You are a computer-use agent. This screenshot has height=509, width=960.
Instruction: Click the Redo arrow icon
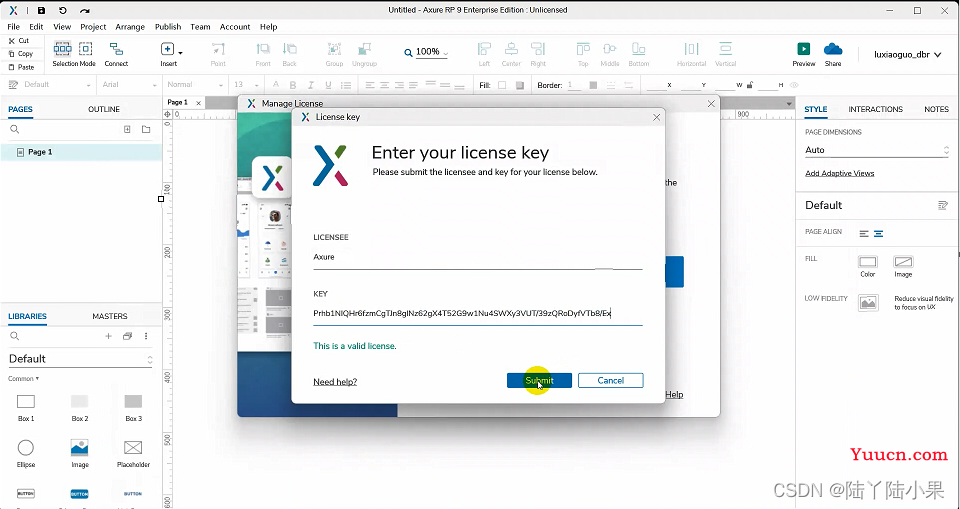84,10
